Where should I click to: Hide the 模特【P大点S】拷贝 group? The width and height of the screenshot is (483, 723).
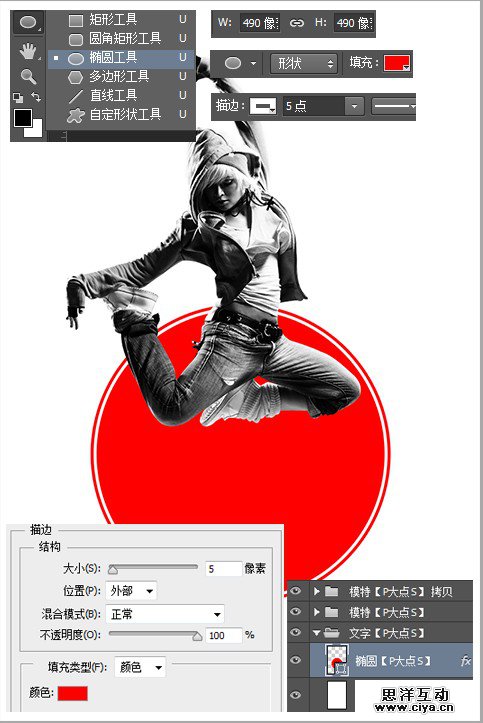coord(296,591)
